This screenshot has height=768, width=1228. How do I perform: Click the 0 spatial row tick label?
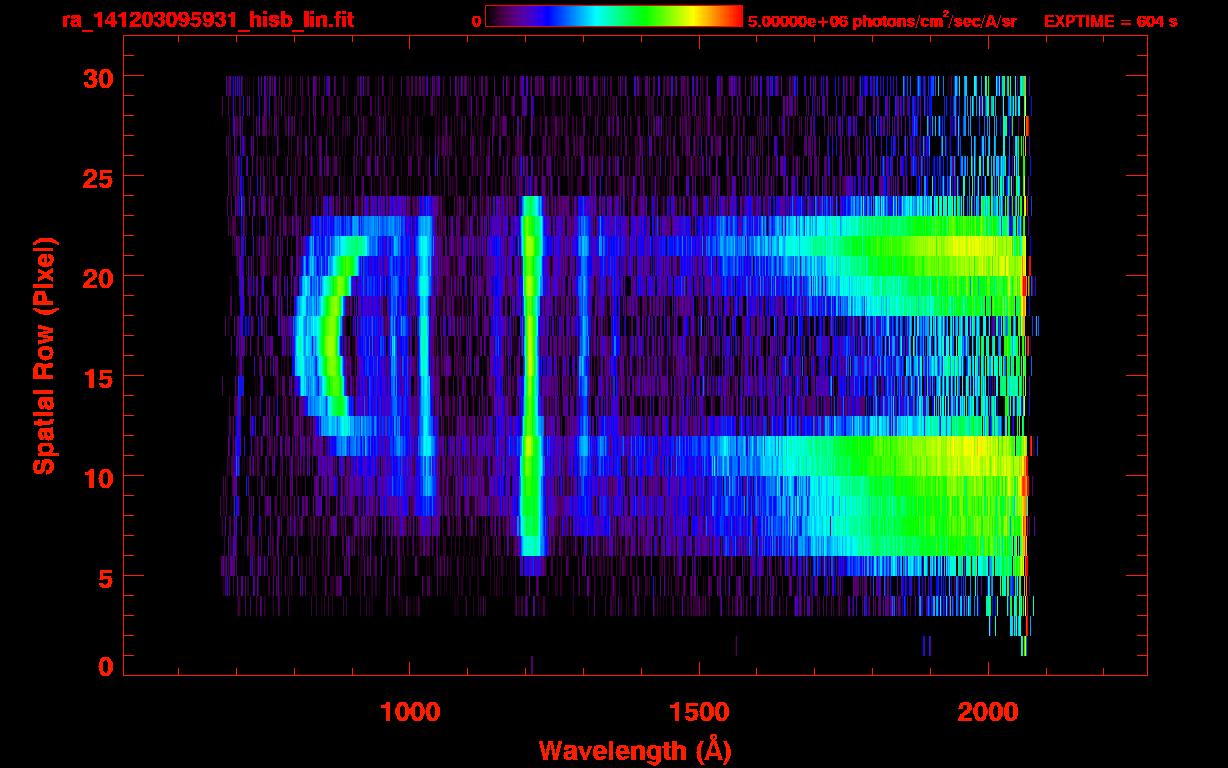pyautogui.click(x=106, y=667)
